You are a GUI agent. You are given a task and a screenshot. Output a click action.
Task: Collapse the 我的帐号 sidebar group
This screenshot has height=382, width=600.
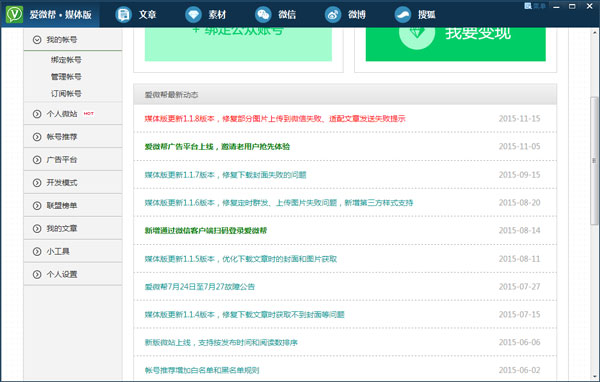tap(73, 39)
